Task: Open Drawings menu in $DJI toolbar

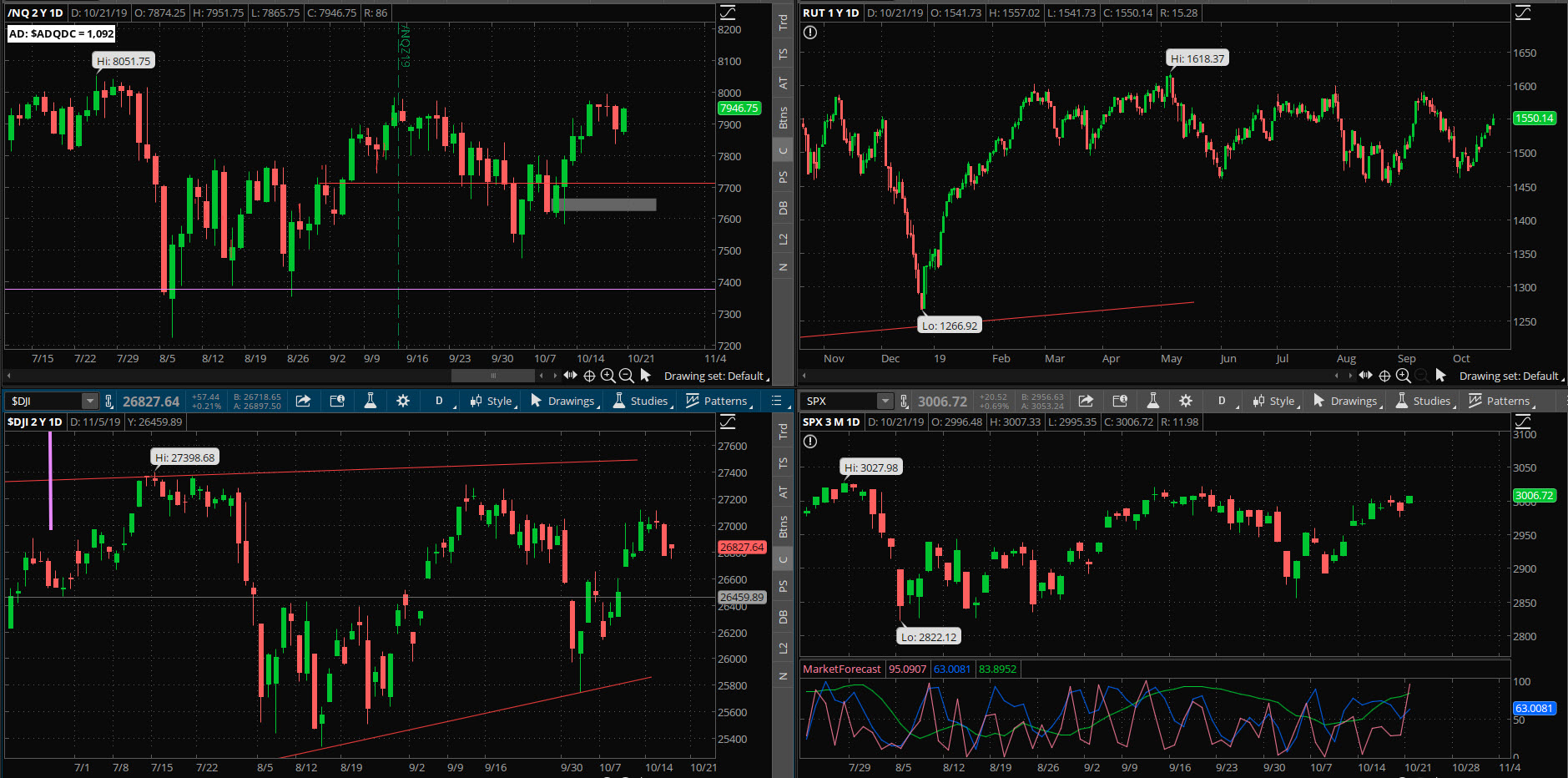Action: (564, 401)
